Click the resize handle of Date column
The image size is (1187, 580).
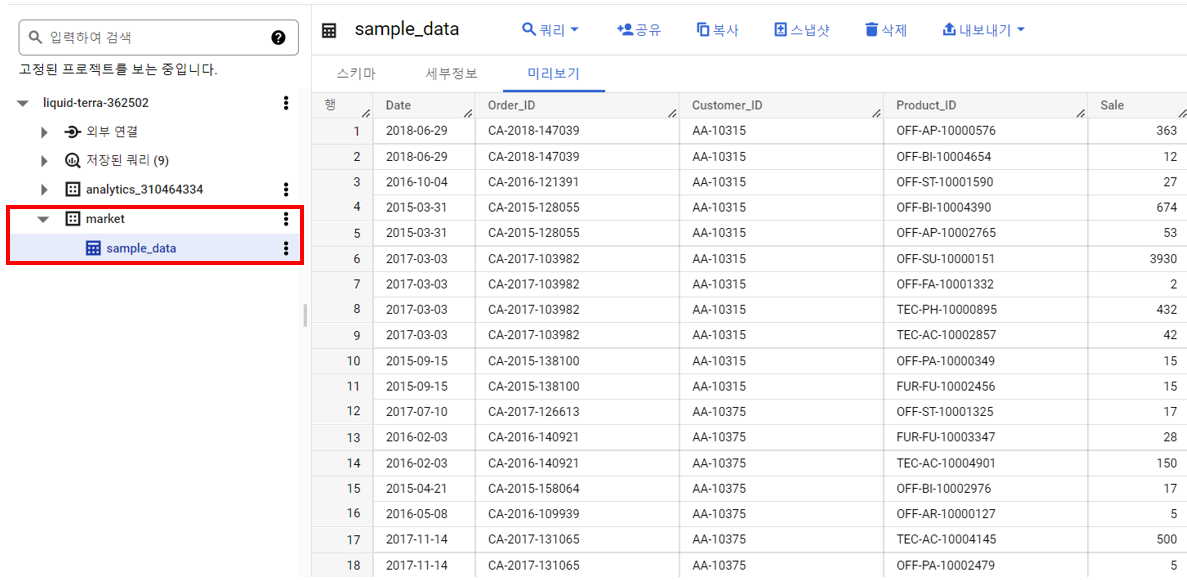tap(468, 114)
